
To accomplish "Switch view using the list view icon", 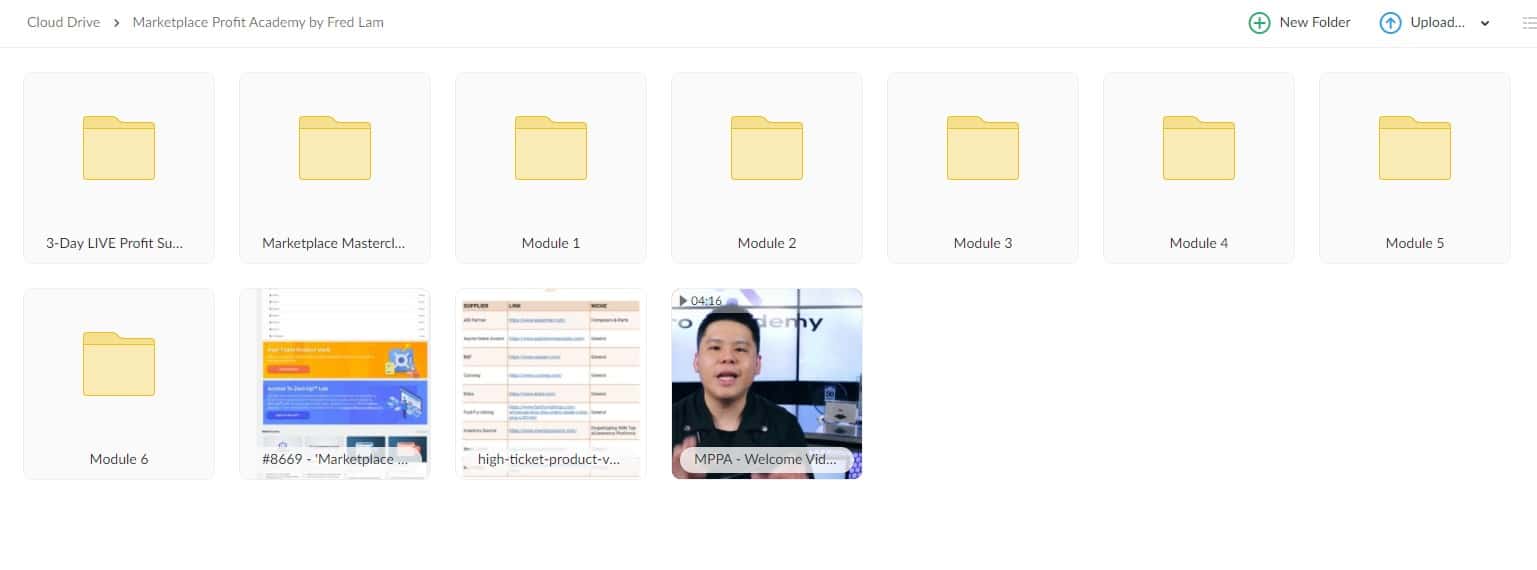I will (x=1528, y=23).
